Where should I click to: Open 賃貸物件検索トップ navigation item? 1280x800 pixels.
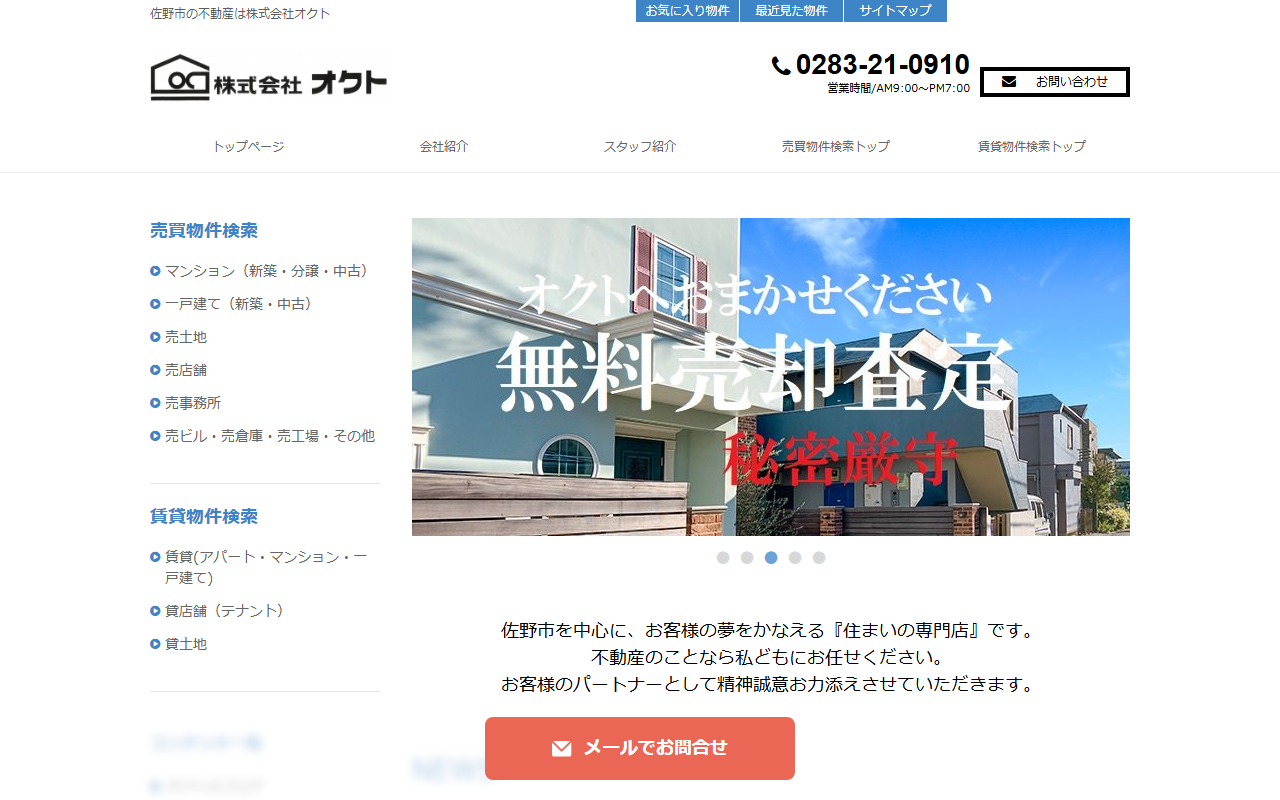(x=1032, y=146)
